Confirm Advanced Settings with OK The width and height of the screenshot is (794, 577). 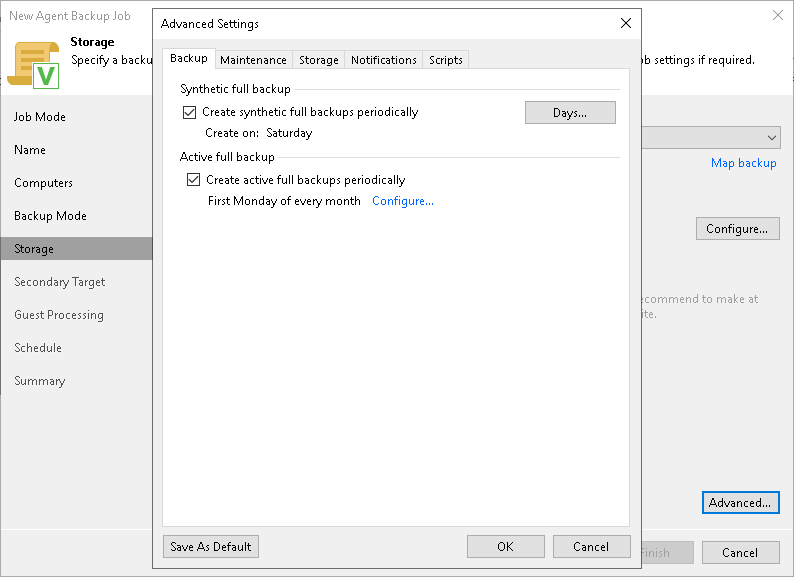coord(505,547)
